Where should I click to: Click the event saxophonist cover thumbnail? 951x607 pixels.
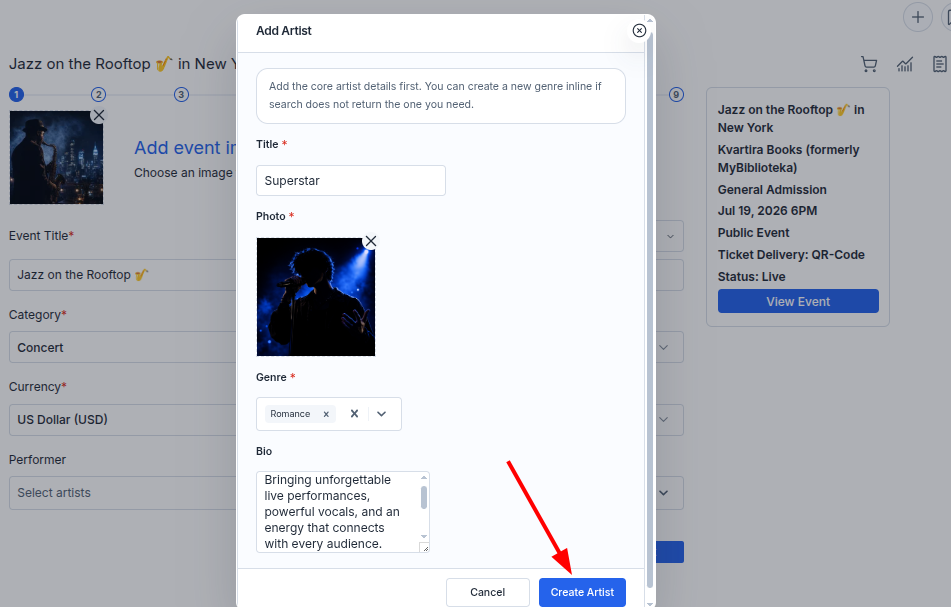(56, 157)
